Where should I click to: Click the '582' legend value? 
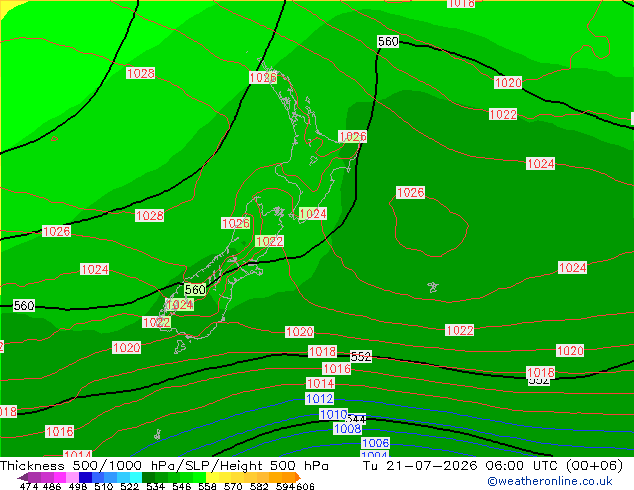[259, 486]
